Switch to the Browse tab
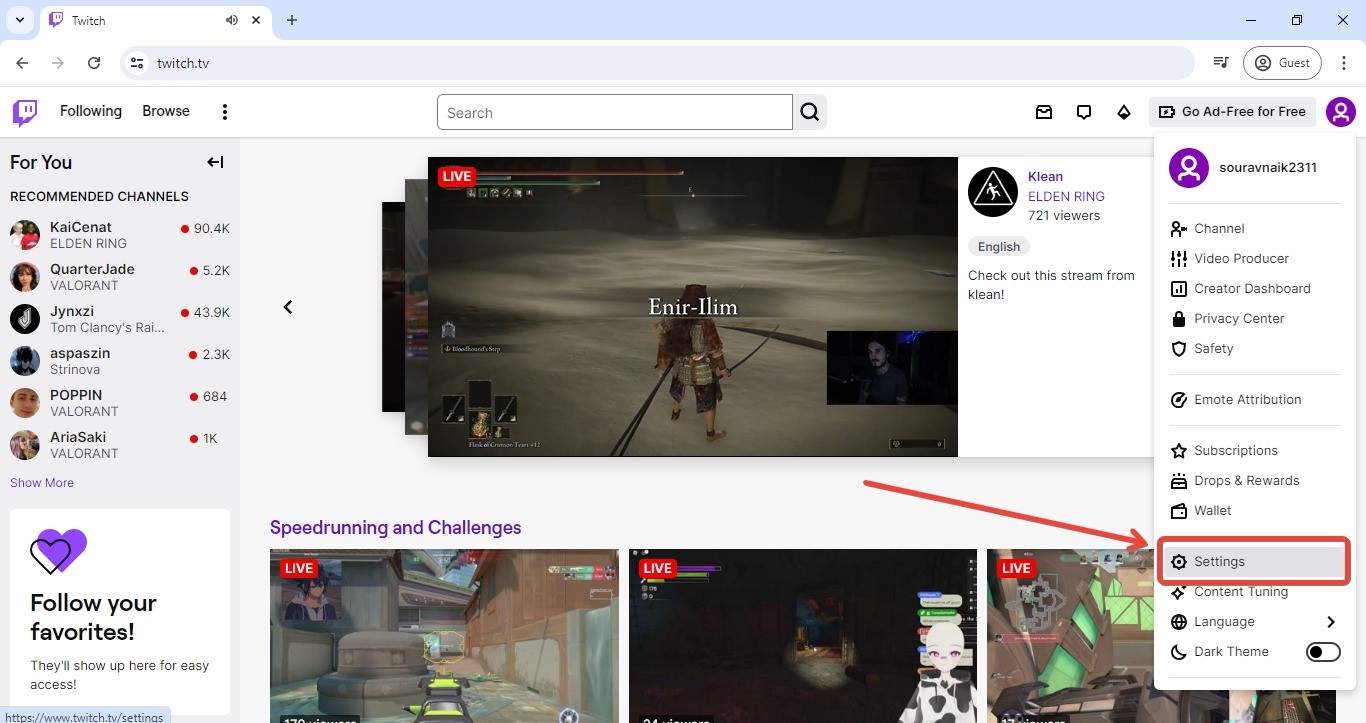The image size is (1366, 723). [x=165, y=111]
